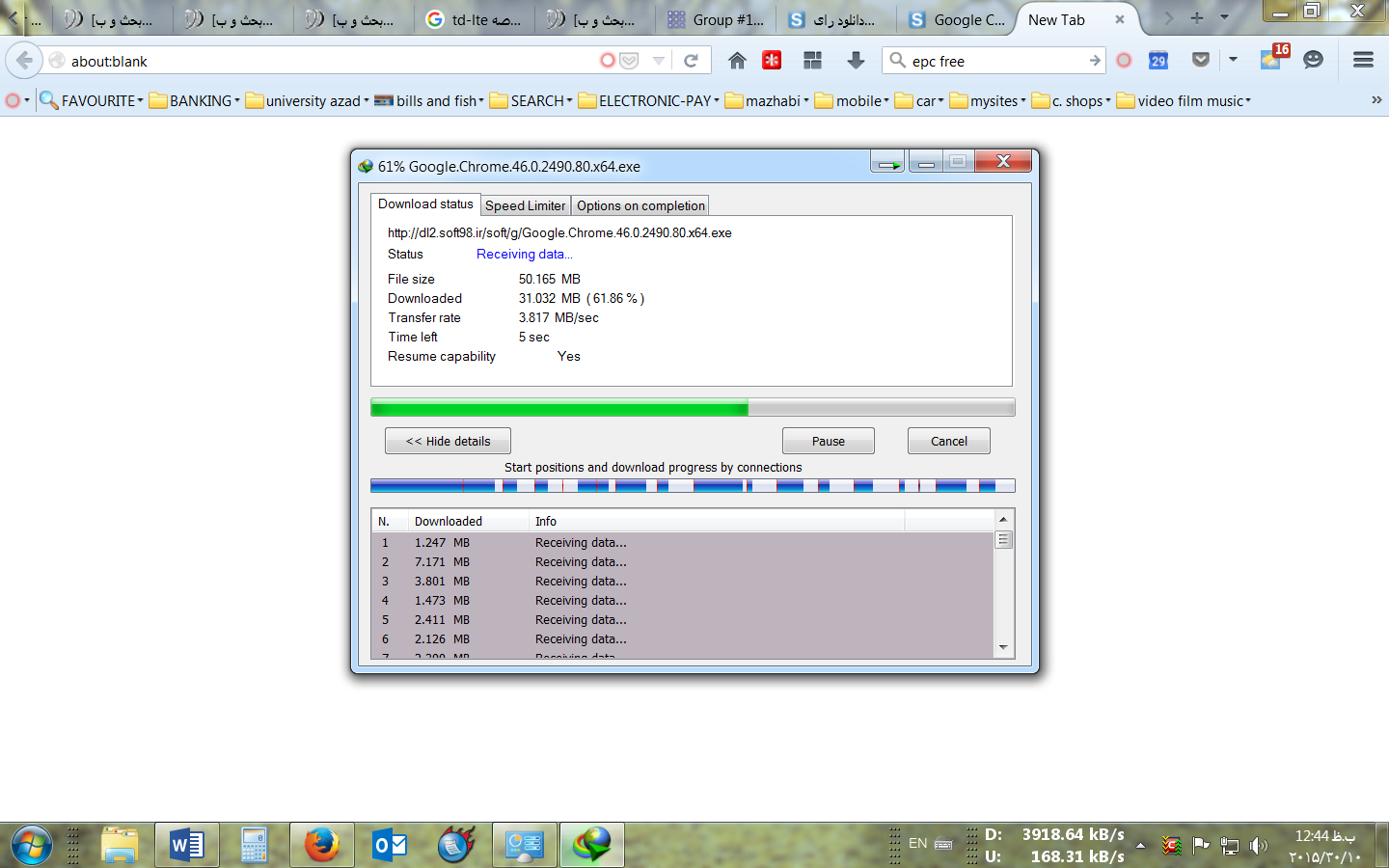Expand the SEARCH bookmarks folder
This screenshot has width=1389, height=868.
pos(531,100)
